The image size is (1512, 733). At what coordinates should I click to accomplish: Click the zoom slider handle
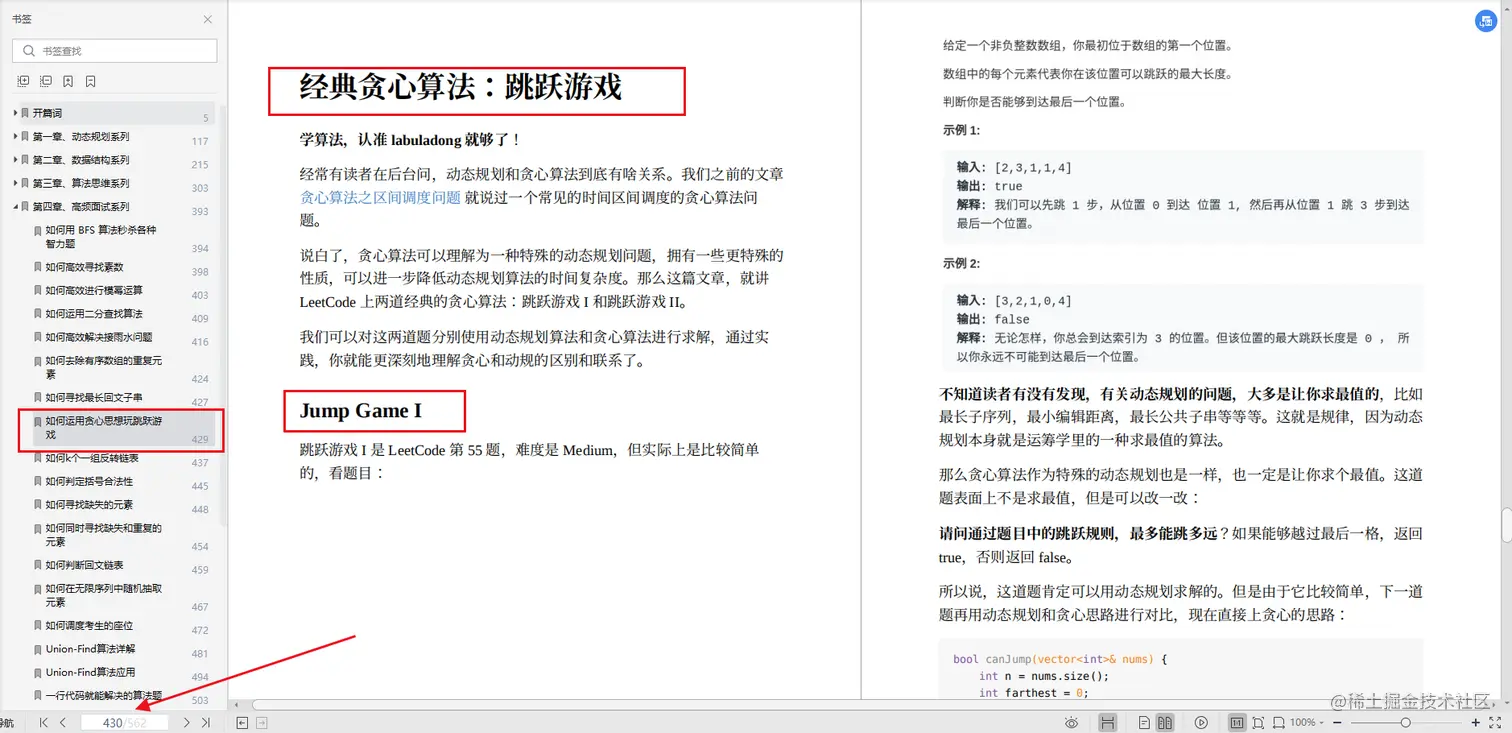click(1406, 723)
